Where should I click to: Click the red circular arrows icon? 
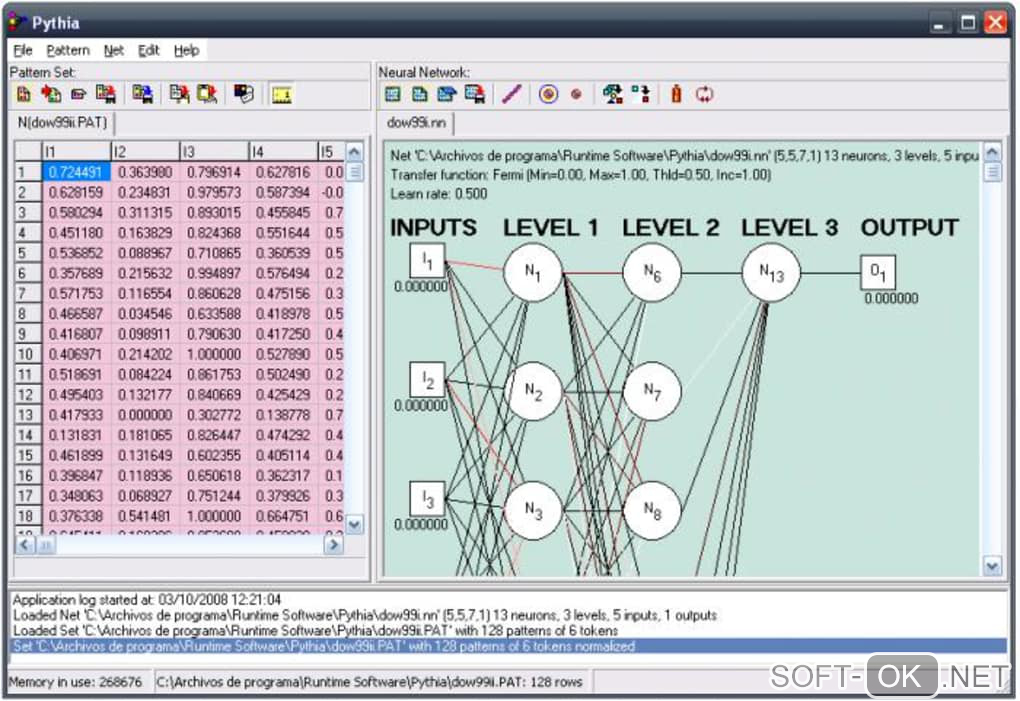(705, 95)
